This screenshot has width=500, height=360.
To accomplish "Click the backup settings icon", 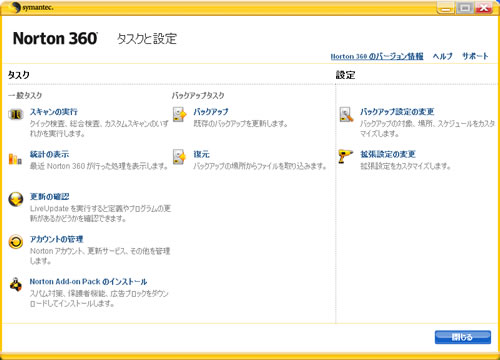I will pyautogui.click(x=346, y=114).
